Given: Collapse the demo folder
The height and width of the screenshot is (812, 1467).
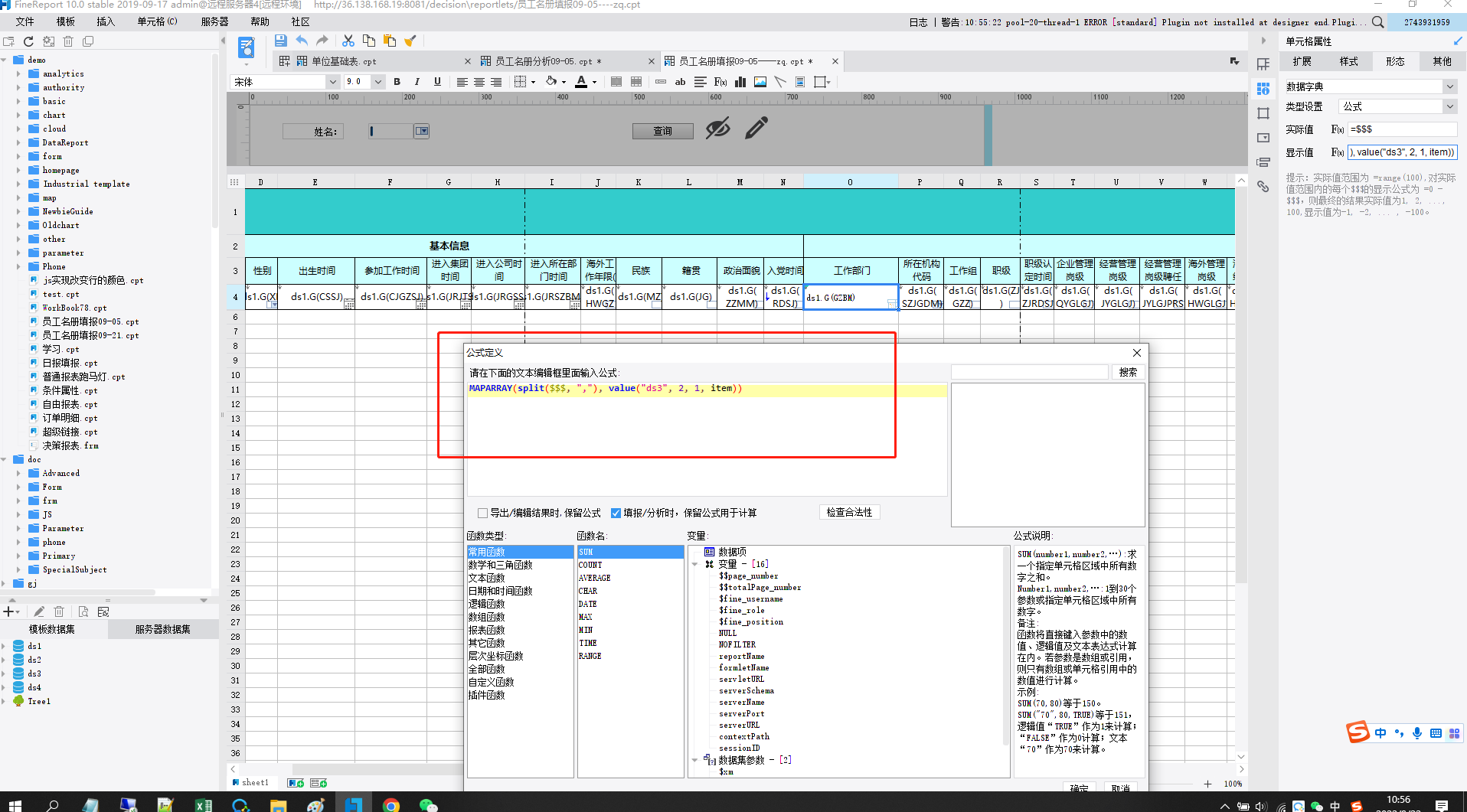Looking at the screenshot, I should [5, 60].
